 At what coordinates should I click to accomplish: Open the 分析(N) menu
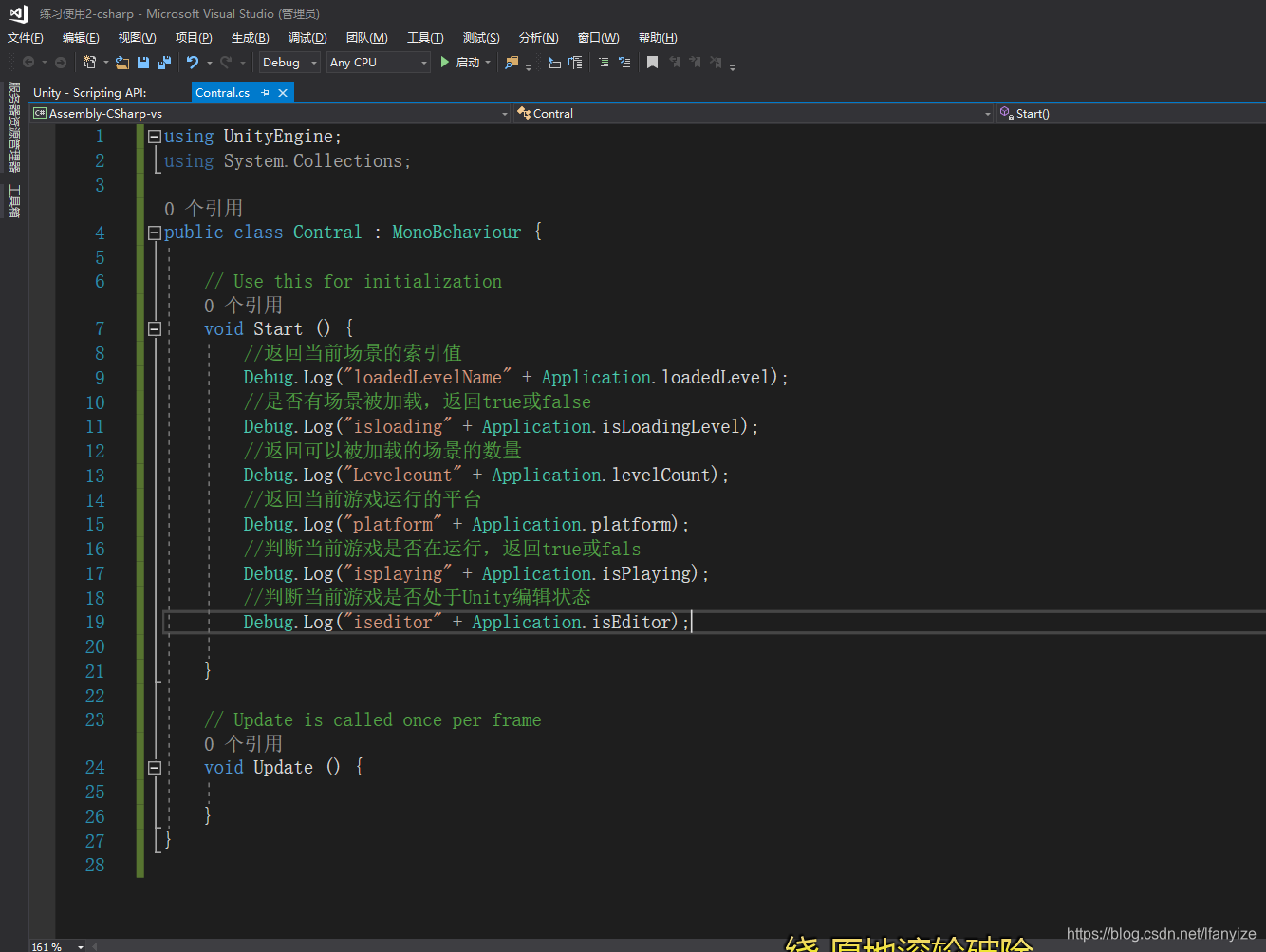(x=539, y=38)
